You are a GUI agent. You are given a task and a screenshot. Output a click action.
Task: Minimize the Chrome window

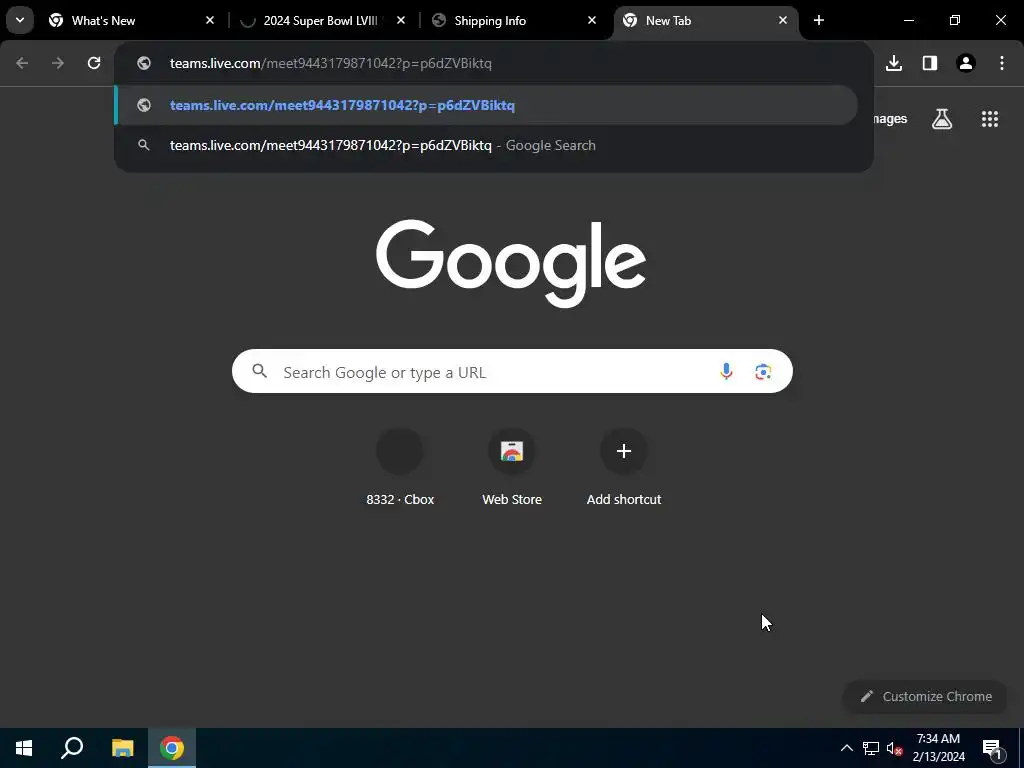[x=908, y=20]
